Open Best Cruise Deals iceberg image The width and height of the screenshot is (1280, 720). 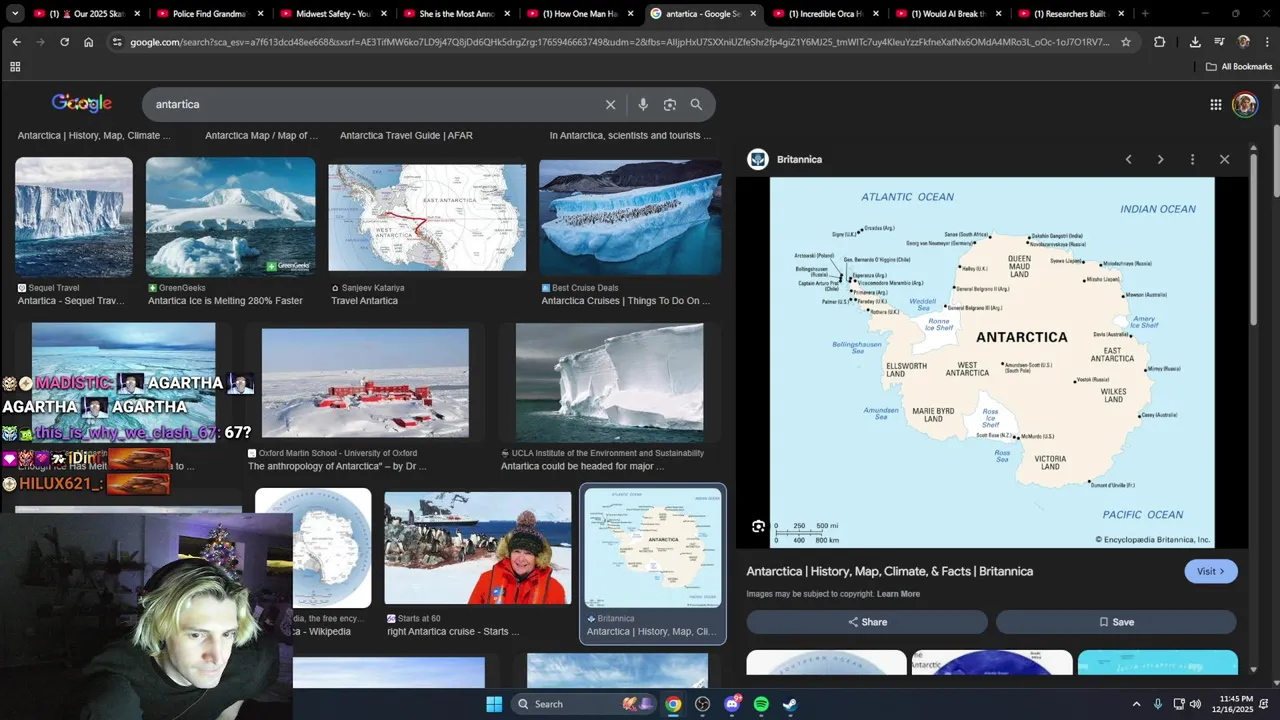click(x=630, y=217)
